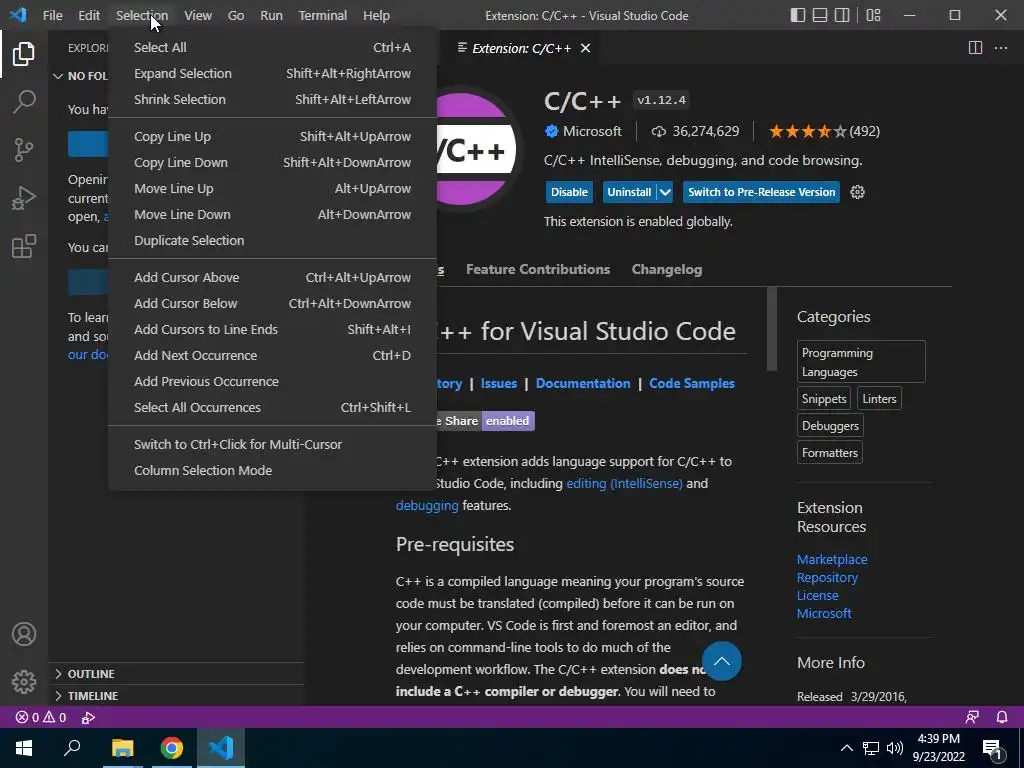Collapse the NO FOLDER OPENED section
This screenshot has height=768, width=1024.
80,76
